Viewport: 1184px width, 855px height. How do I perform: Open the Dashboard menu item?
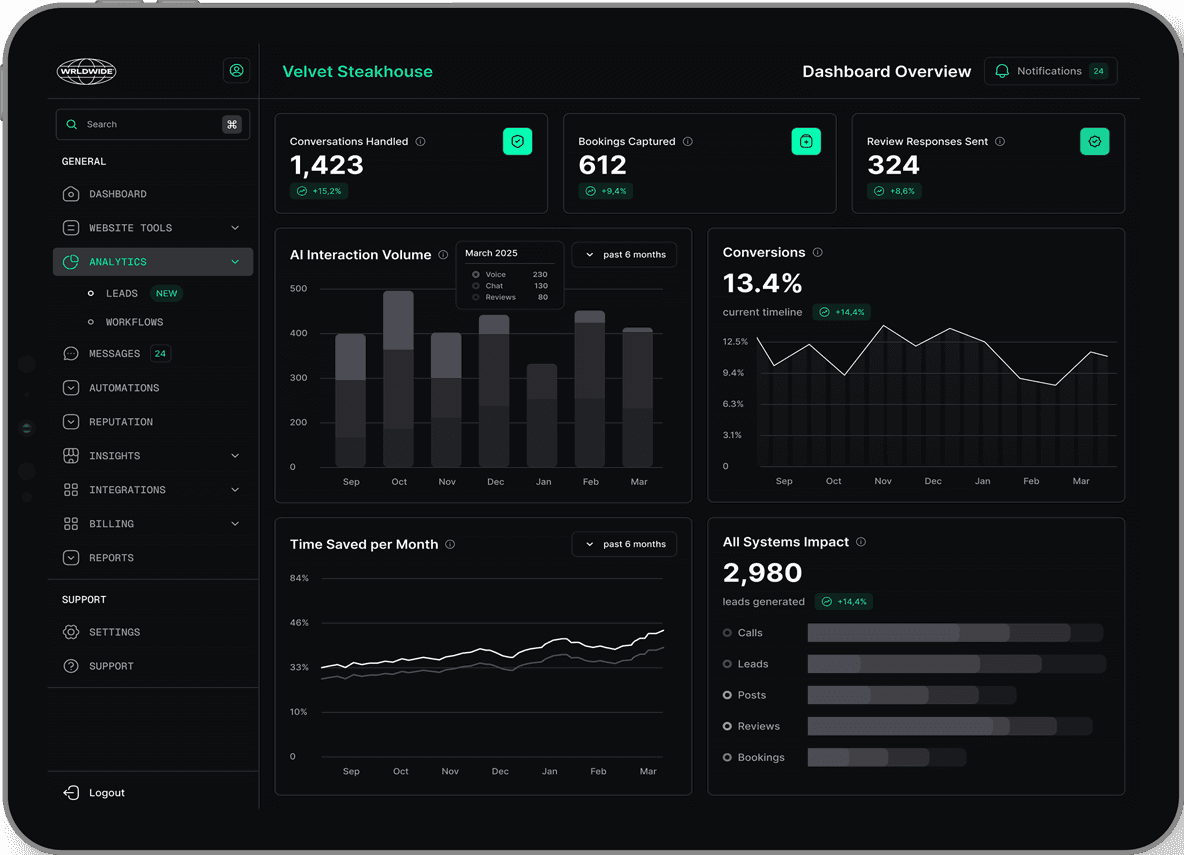pos(153,194)
